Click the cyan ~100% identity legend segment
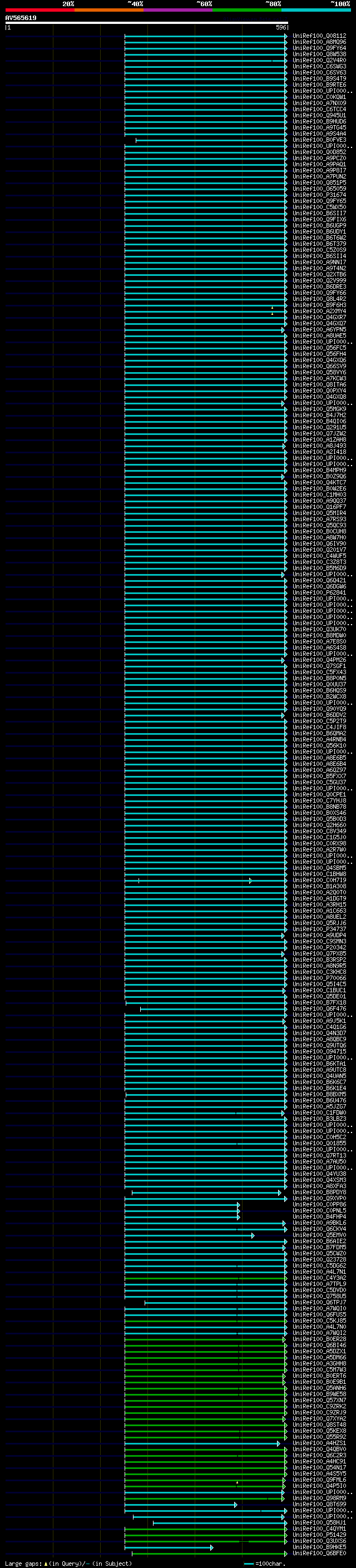Screen dimensions: 356x1568 tap(316, 10)
